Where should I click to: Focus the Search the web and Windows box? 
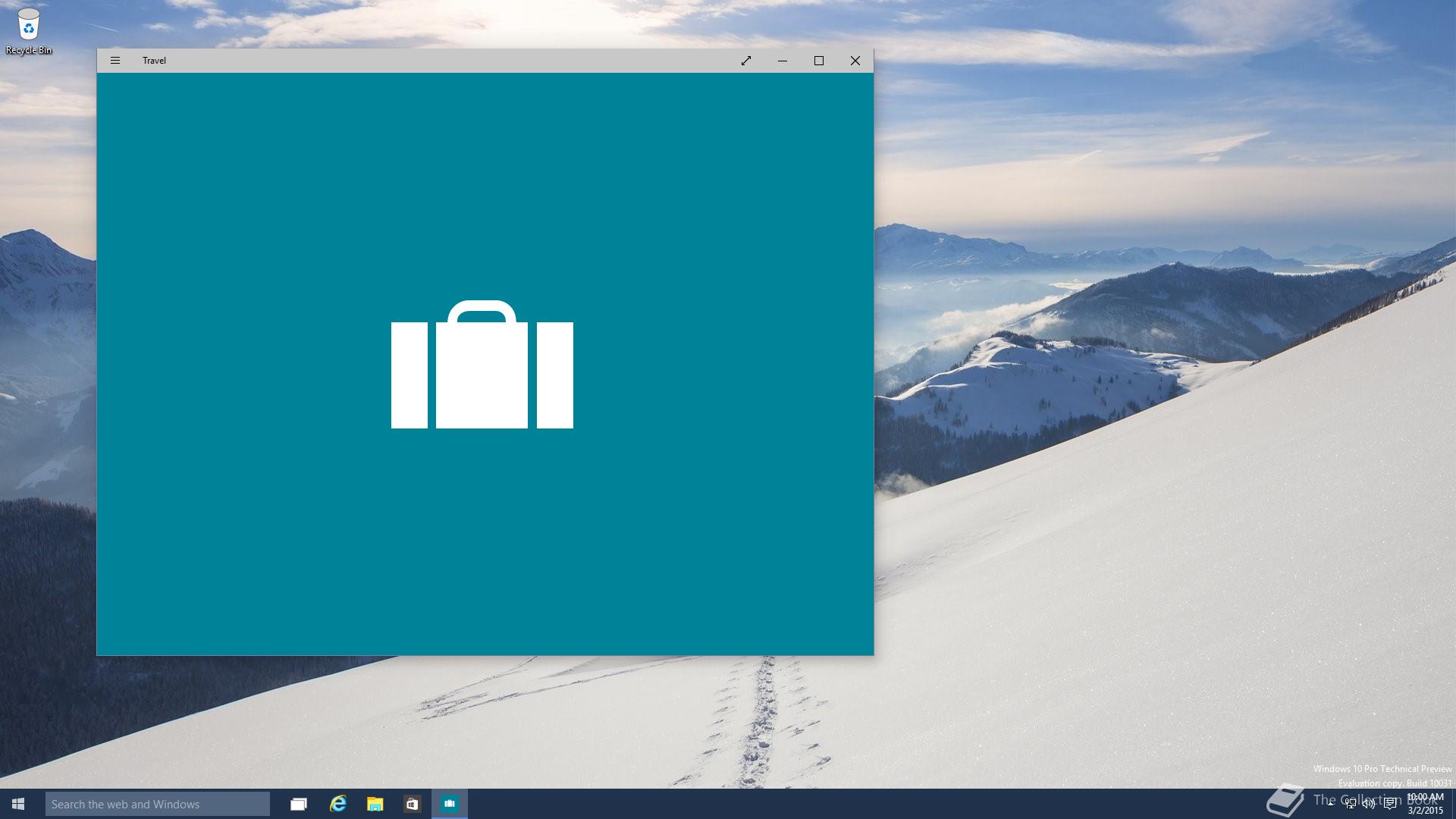click(158, 804)
